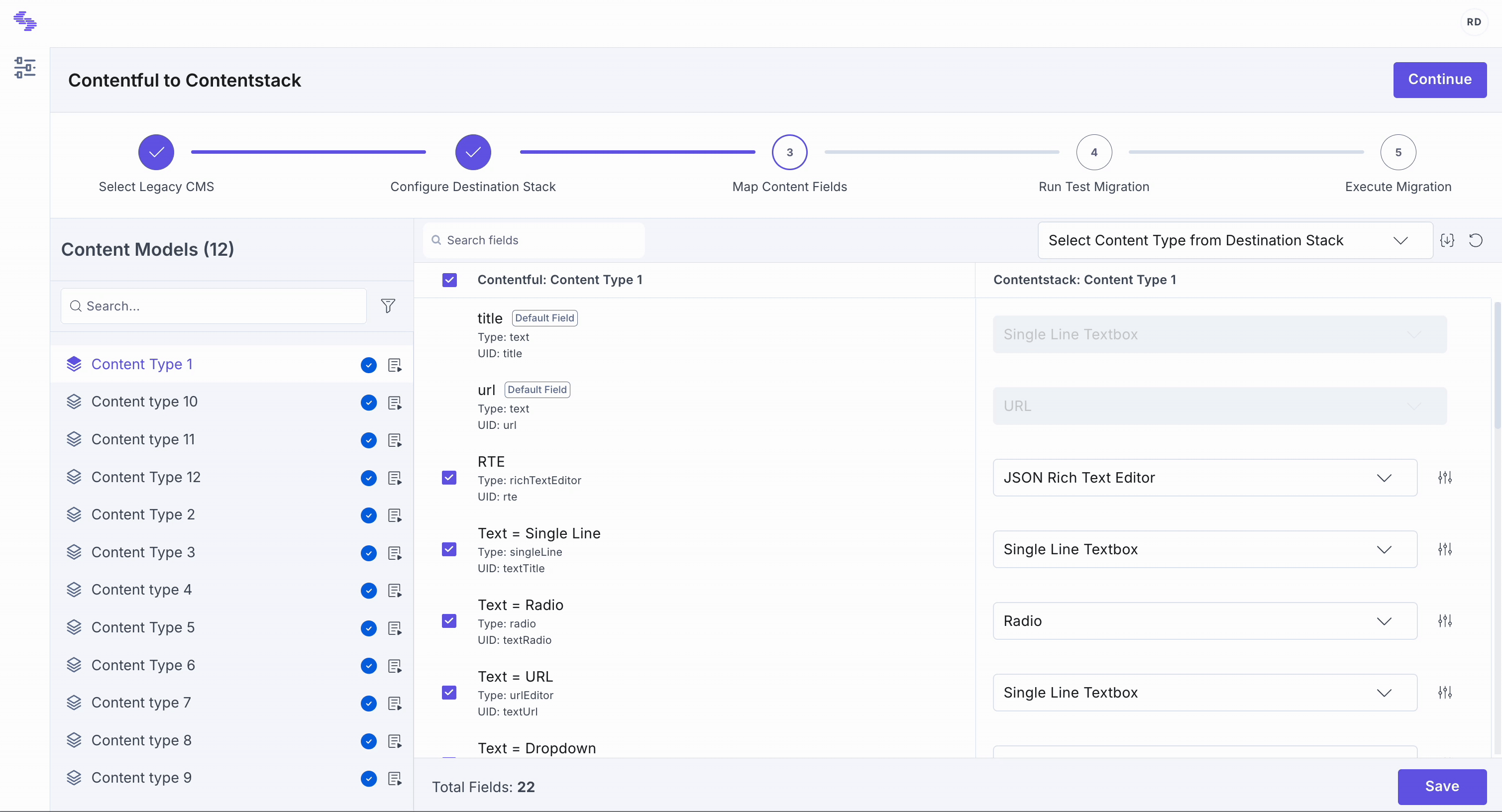Open the settings sliders icon in left sidebar

tap(24, 68)
